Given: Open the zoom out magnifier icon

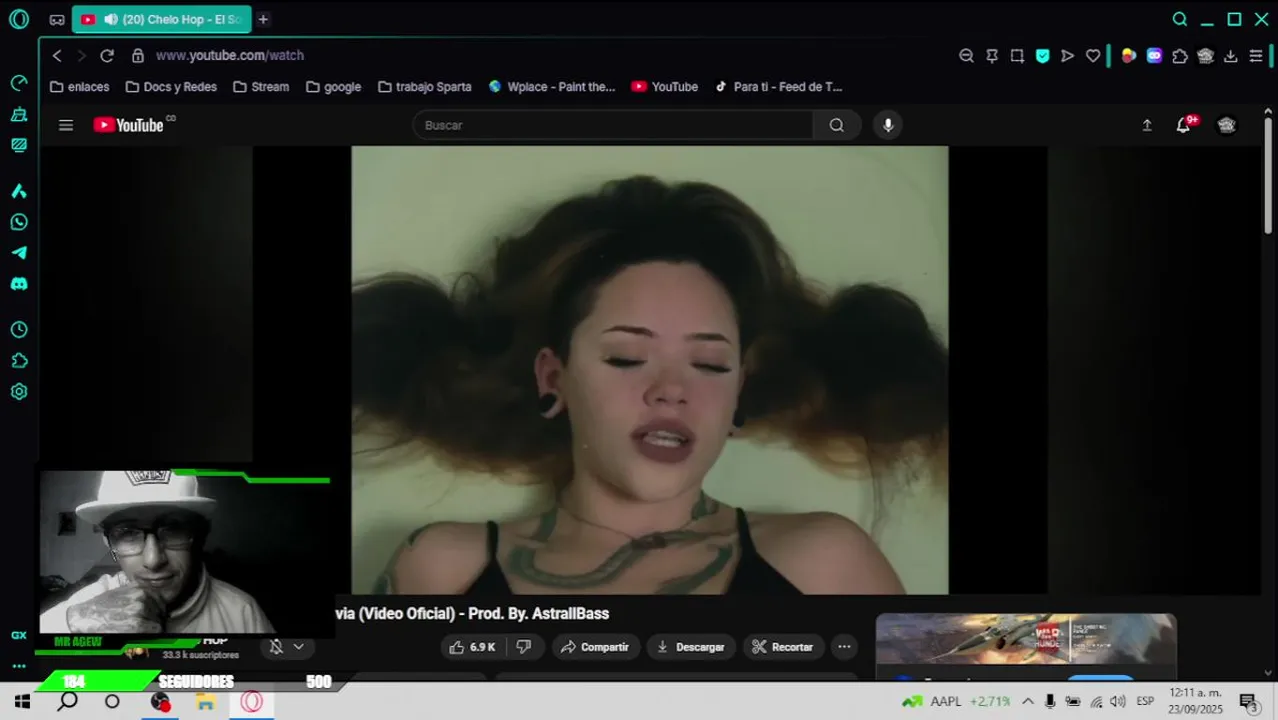Looking at the screenshot, I should click(966, 56).
